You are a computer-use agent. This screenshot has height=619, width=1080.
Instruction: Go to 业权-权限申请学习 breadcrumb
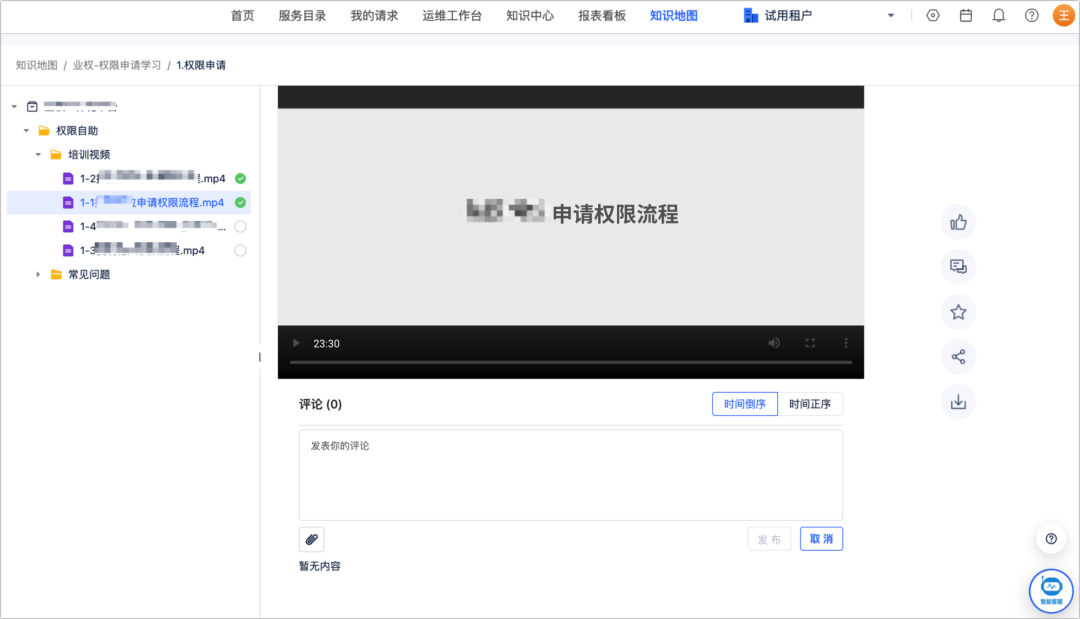116,65
